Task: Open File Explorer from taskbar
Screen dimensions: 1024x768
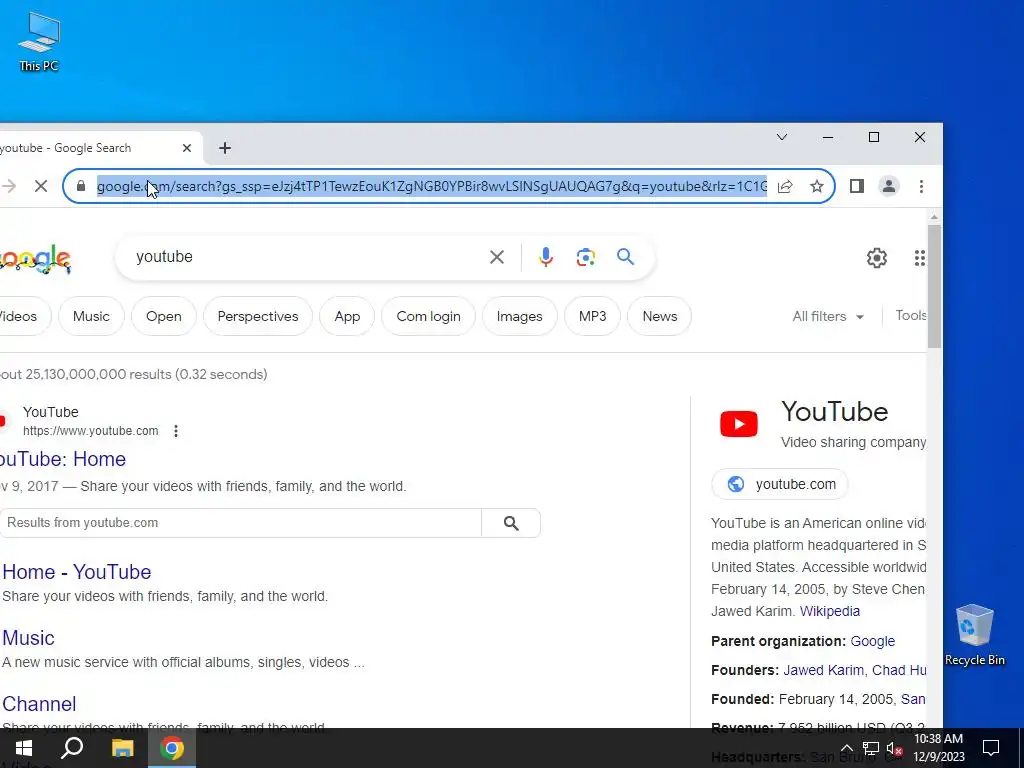Action: [x=122, y=748]
